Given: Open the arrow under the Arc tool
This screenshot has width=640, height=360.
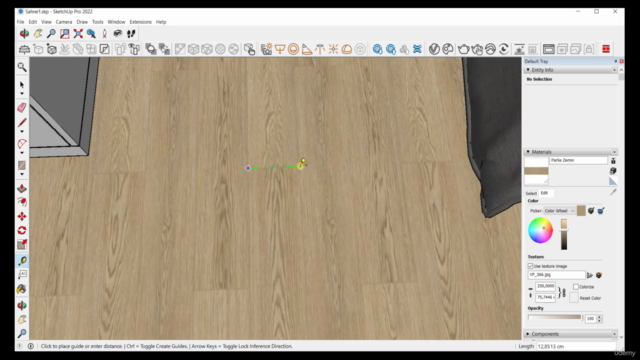Looking at the screenshot, I should (x=22, y=153).
